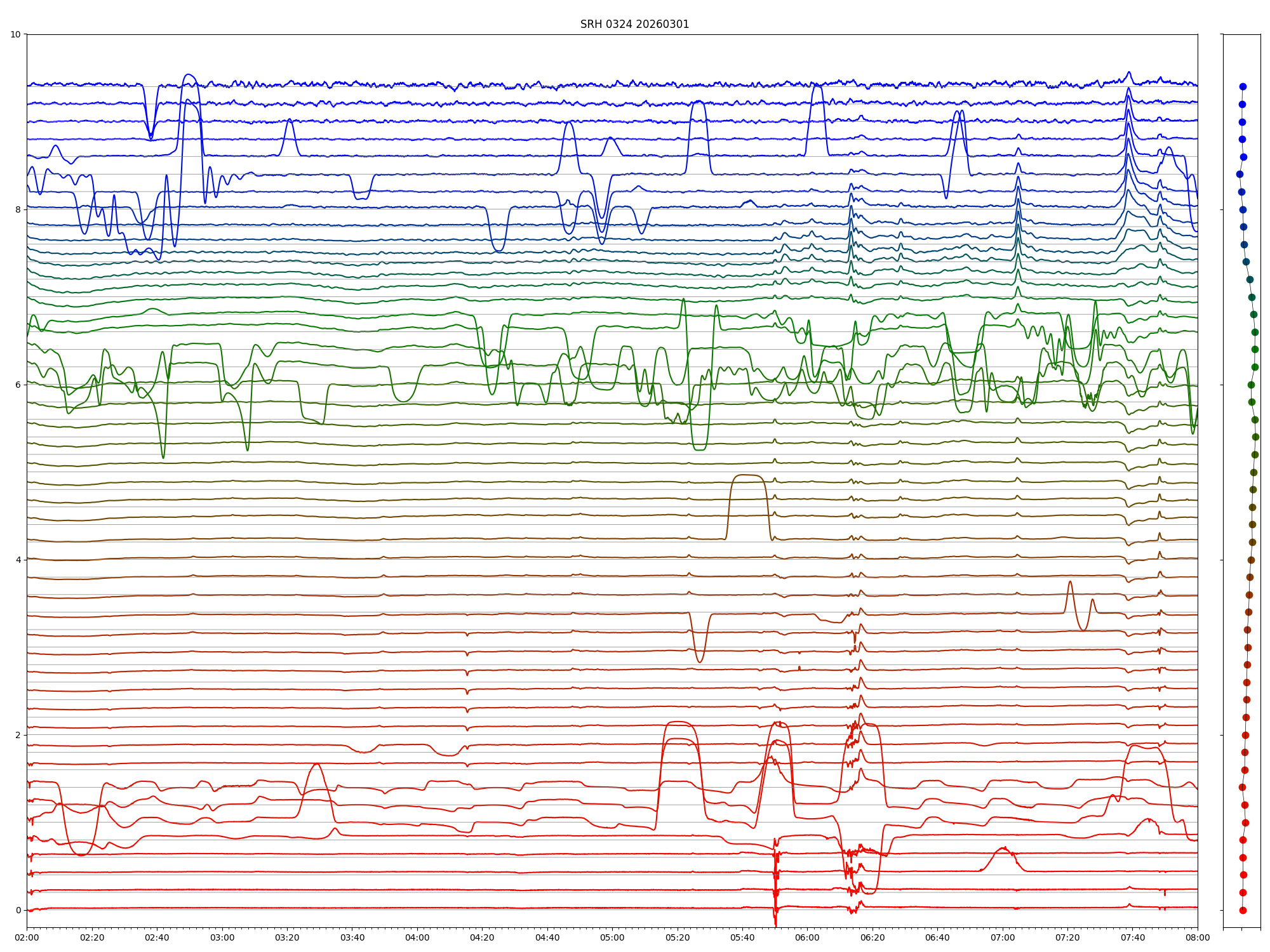
Task: Click the 03:00 time axis label
Action: pos(222,937)
